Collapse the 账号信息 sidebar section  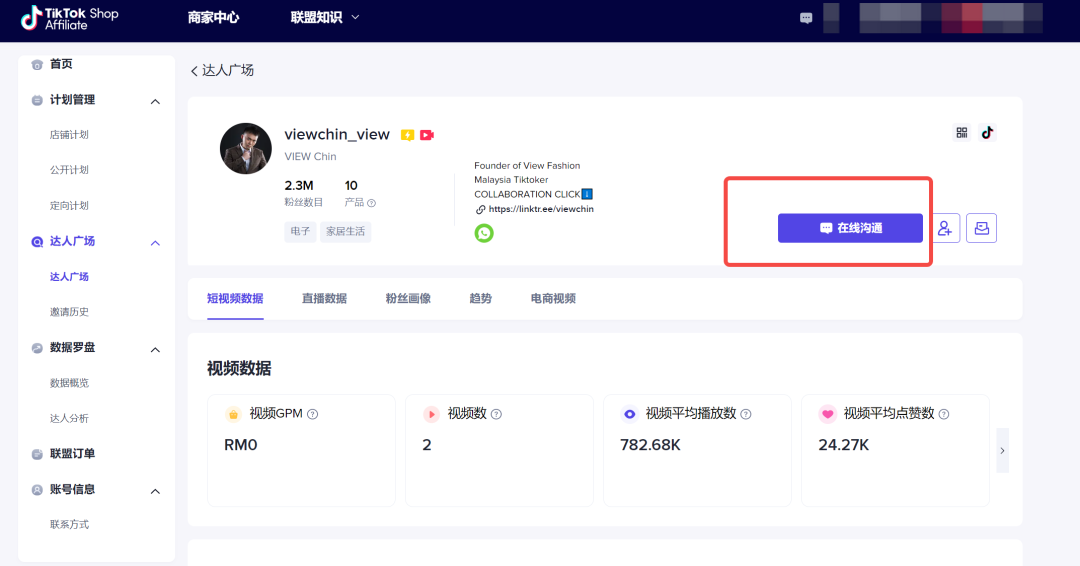pos(155,491)
